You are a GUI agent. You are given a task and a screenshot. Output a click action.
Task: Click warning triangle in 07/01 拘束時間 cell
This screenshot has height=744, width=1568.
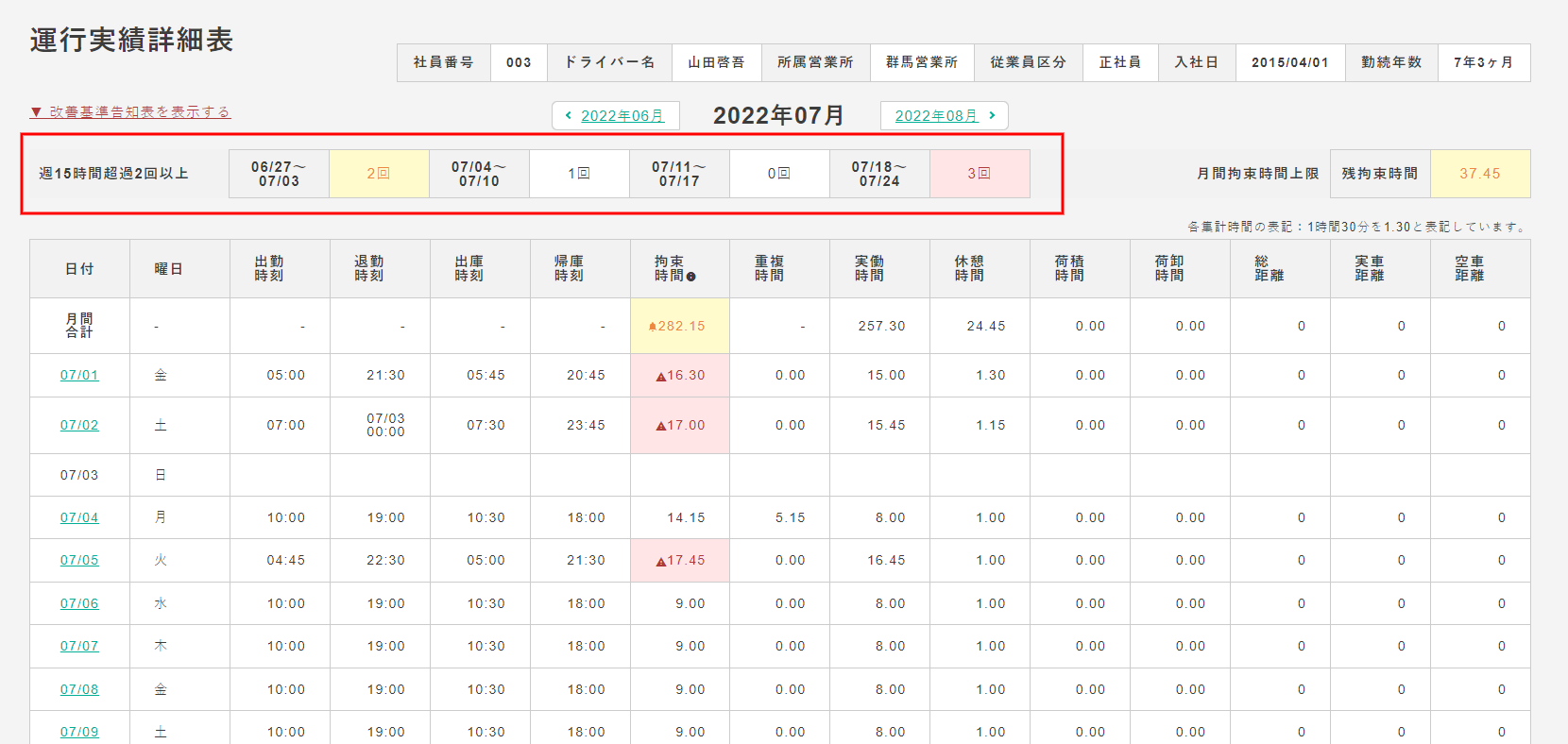[x=661, y=377]
